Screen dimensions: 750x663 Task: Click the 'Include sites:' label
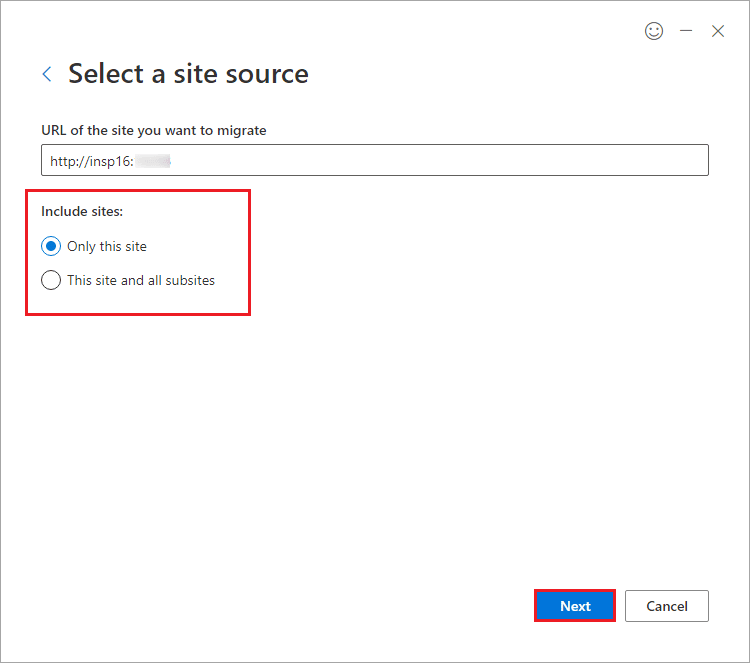[82, 211]
